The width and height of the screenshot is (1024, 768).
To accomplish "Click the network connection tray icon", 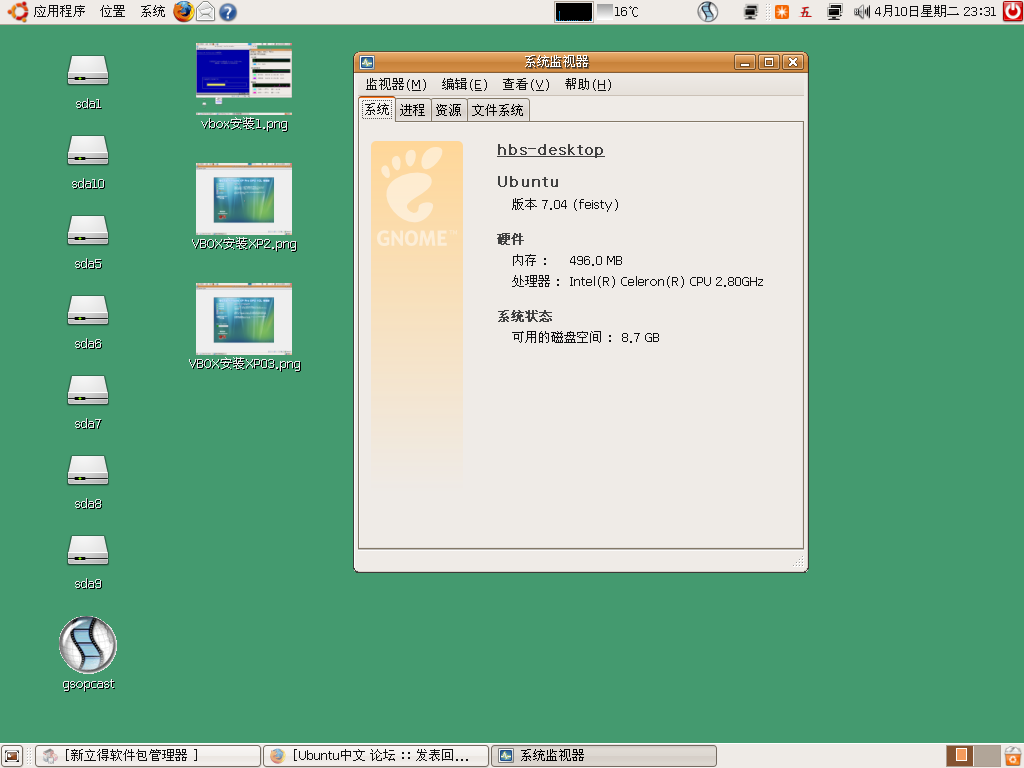I will (x=835, y=12).
